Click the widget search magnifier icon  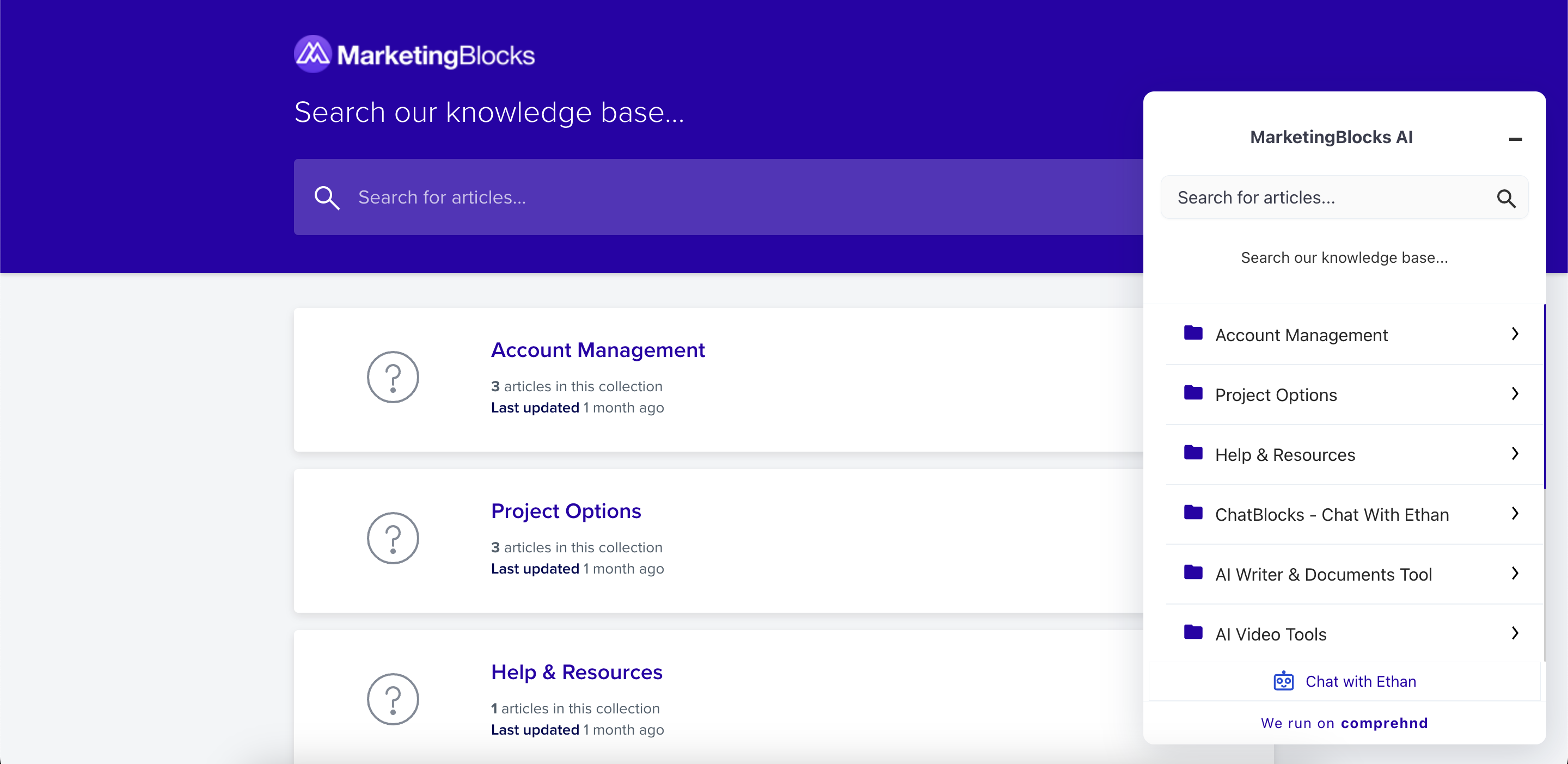(1505, 198)
